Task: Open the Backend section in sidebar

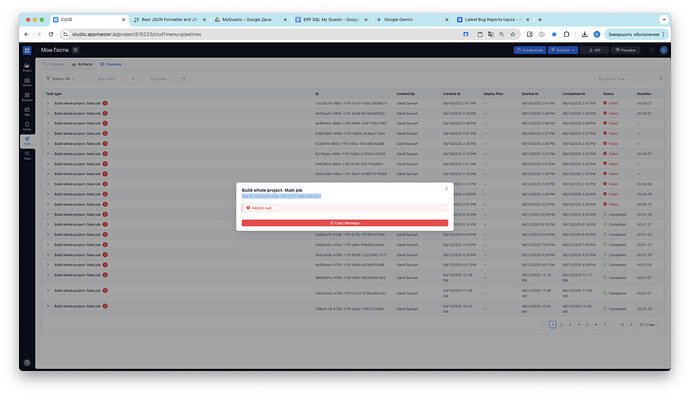Action: 27,97
